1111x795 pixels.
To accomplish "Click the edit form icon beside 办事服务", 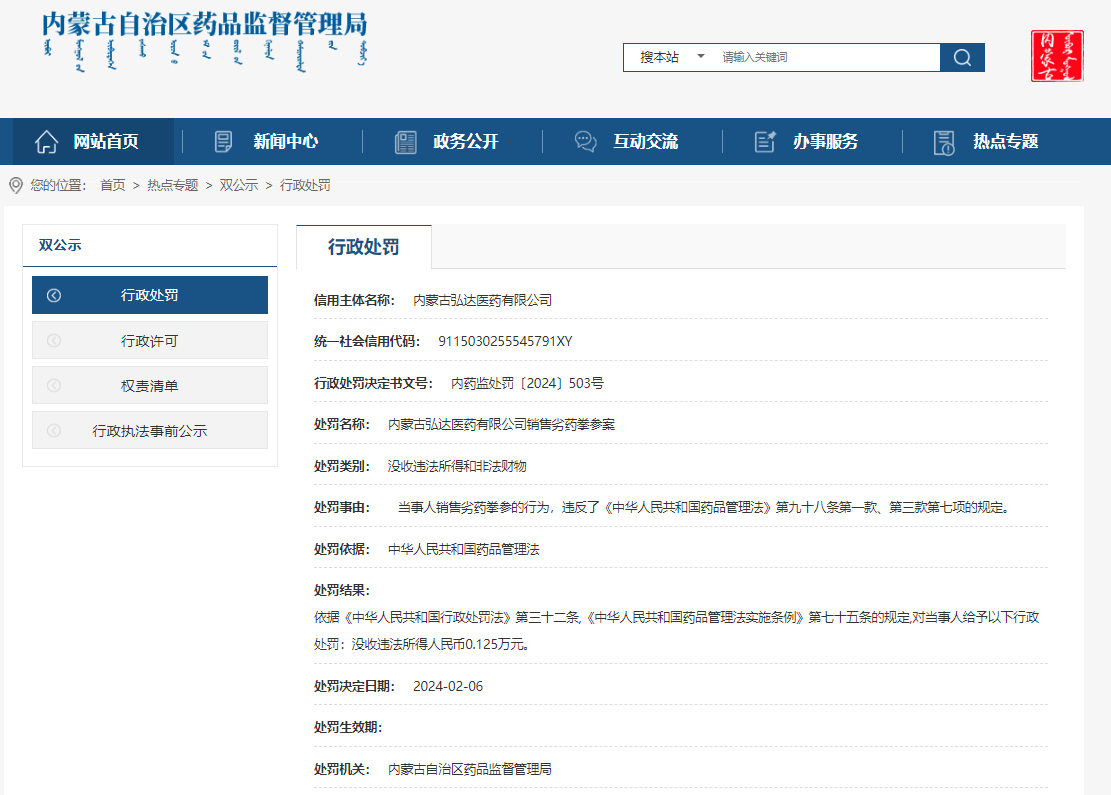I will click(x=765, y=142).
